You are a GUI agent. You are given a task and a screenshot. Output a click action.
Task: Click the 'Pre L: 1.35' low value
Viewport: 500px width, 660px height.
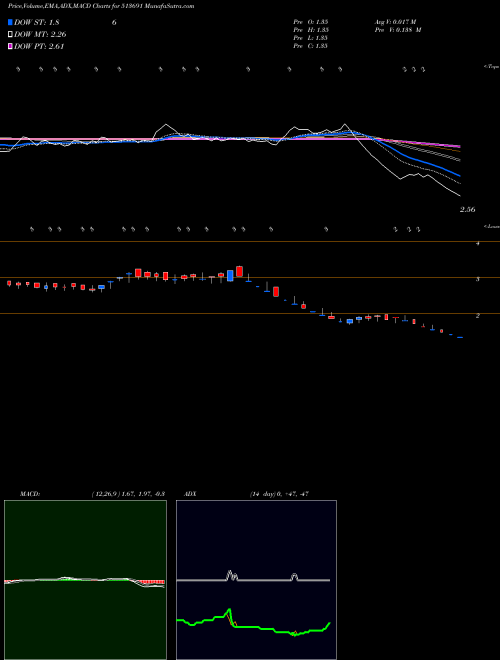click(x=311, y=38)
